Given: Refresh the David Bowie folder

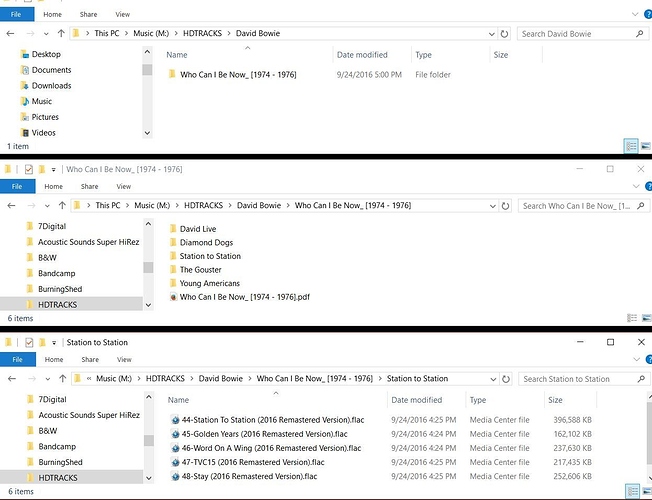Looking at the screenshot, I should (504, 34).
